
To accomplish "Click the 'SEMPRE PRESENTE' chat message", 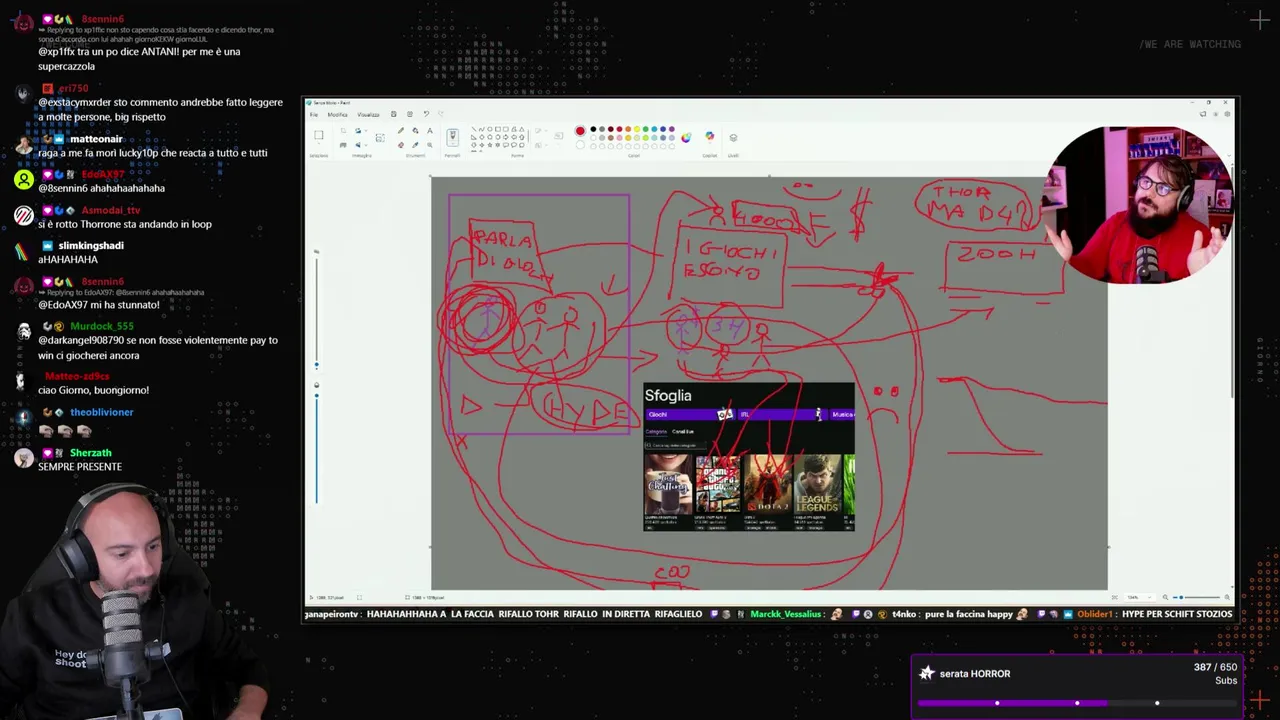I will pyautogui.click(x=80, y=467).
